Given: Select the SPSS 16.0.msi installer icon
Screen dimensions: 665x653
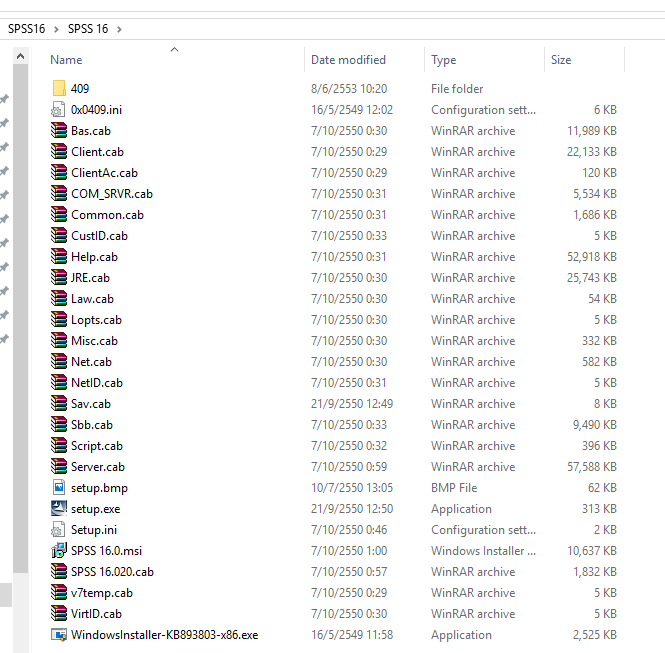Looking at the screenshot, I should [x=58, y=551].
